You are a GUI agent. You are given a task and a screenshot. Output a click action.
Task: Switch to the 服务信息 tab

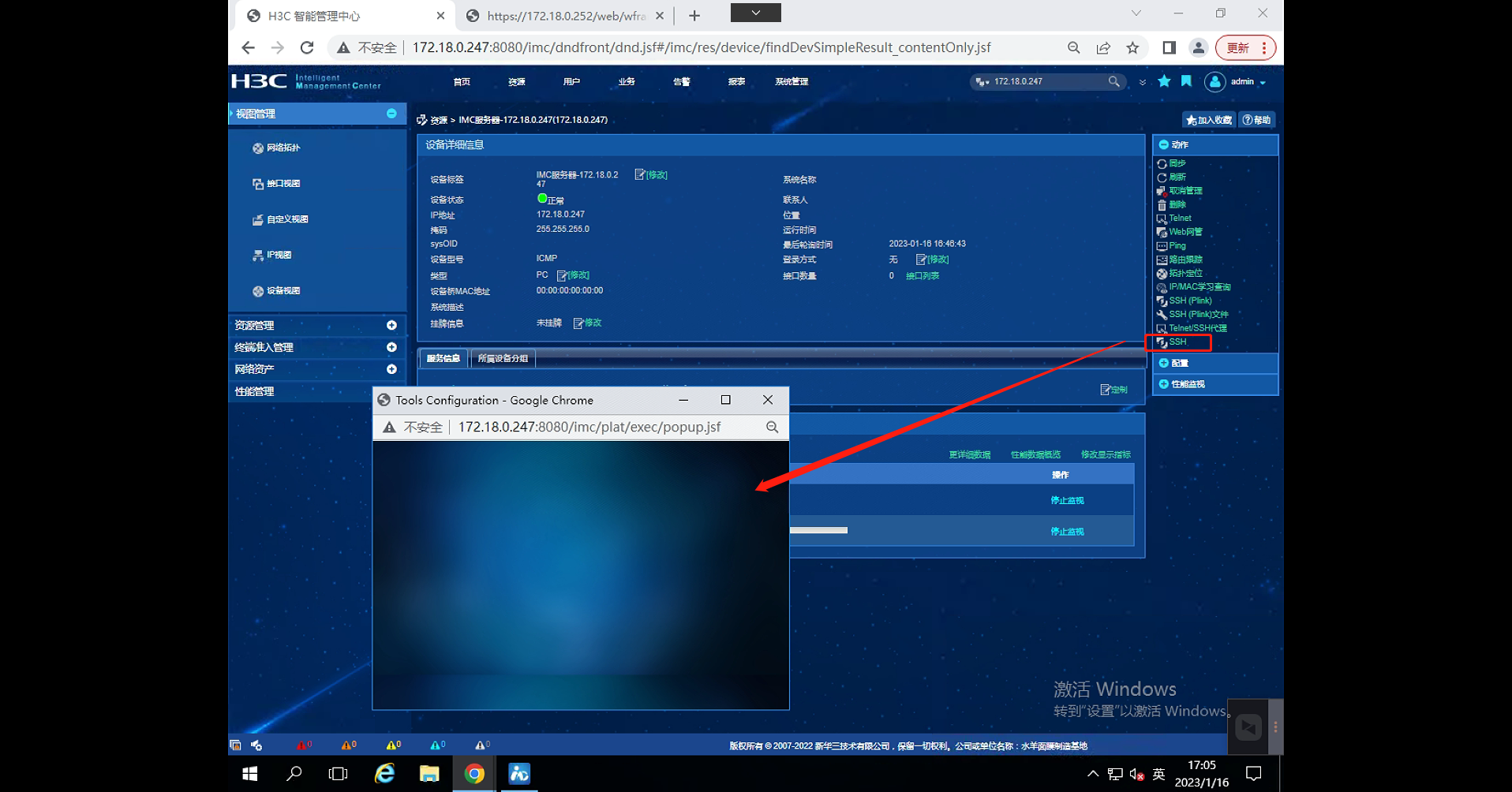click(443, 359)
